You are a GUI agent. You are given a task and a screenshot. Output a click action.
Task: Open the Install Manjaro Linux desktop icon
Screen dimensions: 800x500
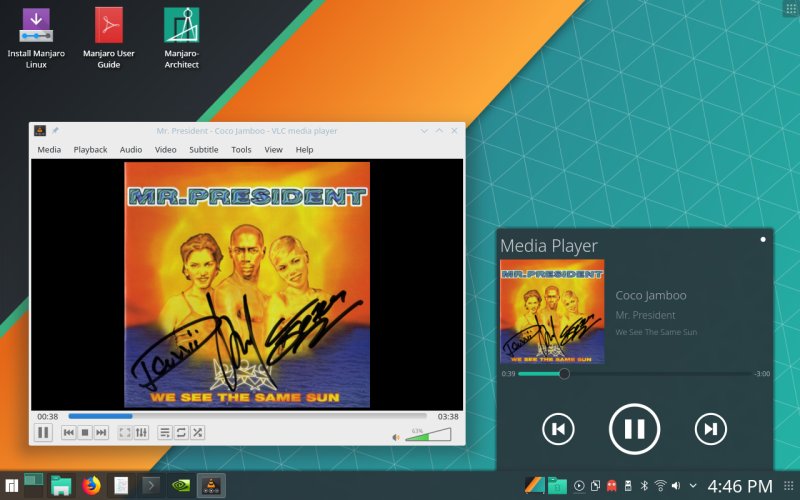click(x=36, y=38)
